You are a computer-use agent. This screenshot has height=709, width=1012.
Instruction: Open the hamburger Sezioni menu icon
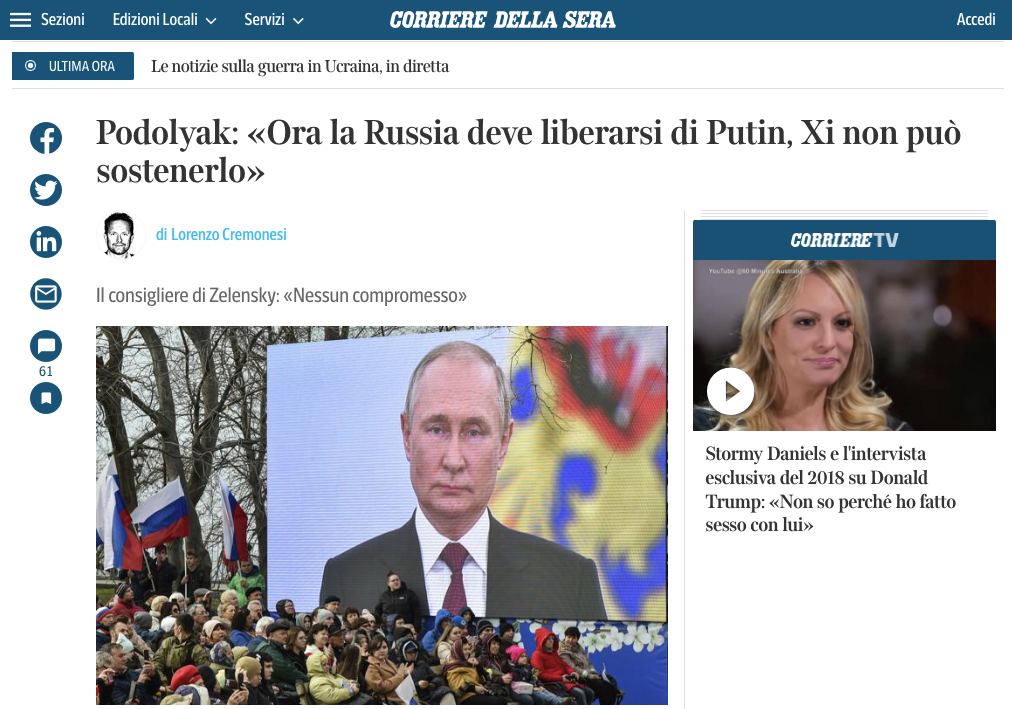tap(20, 20)
